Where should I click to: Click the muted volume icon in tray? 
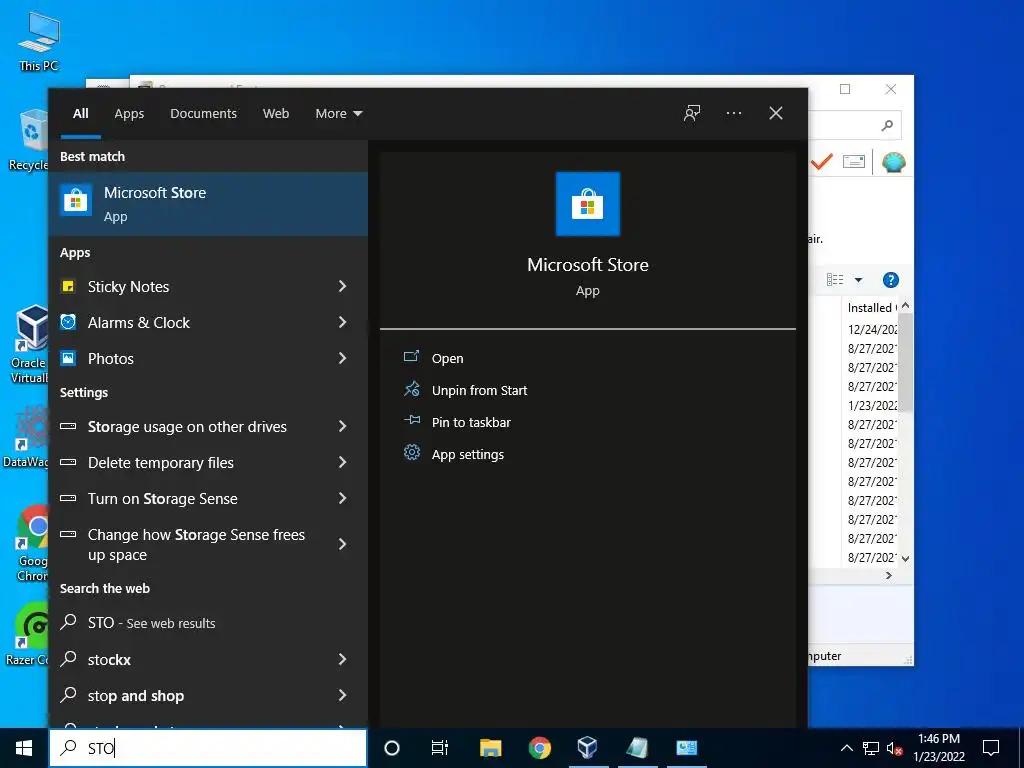point(895,748)
